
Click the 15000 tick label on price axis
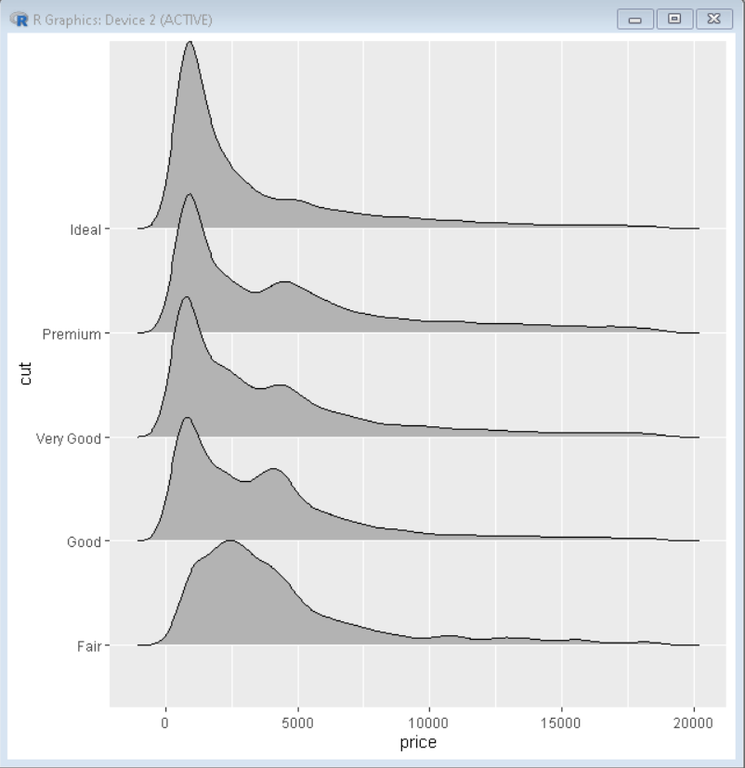tap(561, 723)
